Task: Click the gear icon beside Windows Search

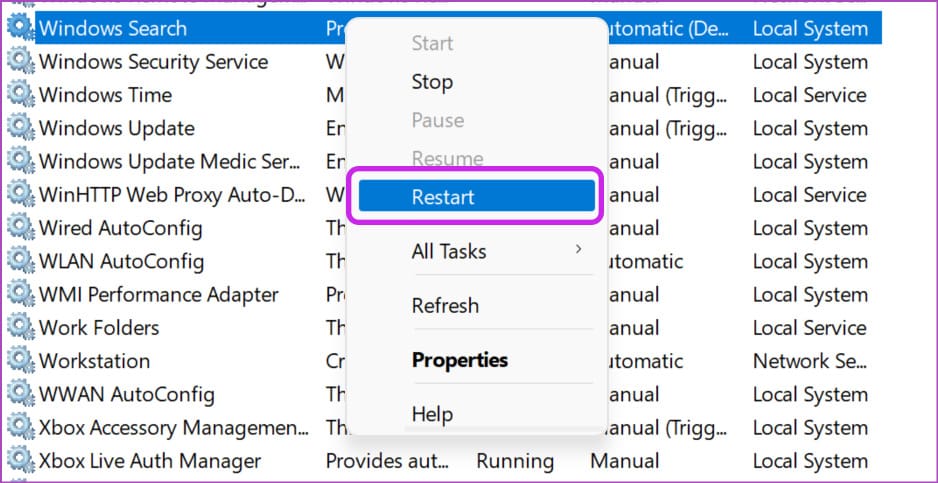Action: pos(20,28)
